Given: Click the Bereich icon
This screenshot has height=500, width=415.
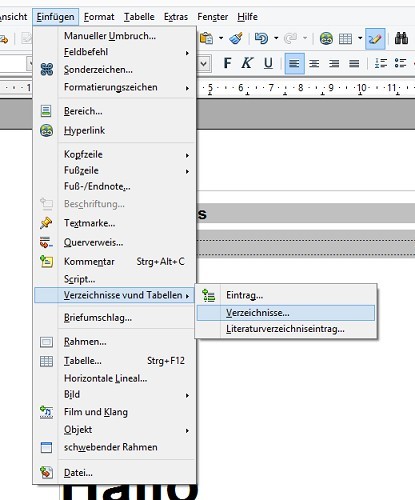Looking at the screenshot, I should [46, 111].
